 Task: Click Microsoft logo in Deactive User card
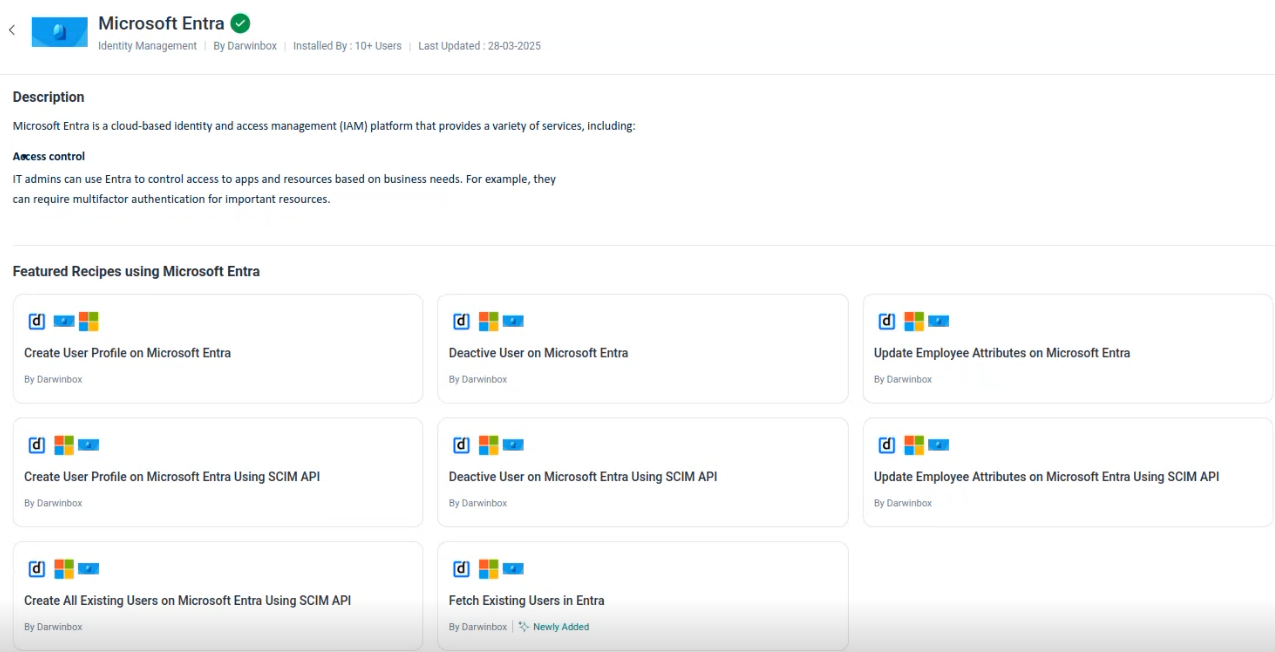click(x=488, y=321)
